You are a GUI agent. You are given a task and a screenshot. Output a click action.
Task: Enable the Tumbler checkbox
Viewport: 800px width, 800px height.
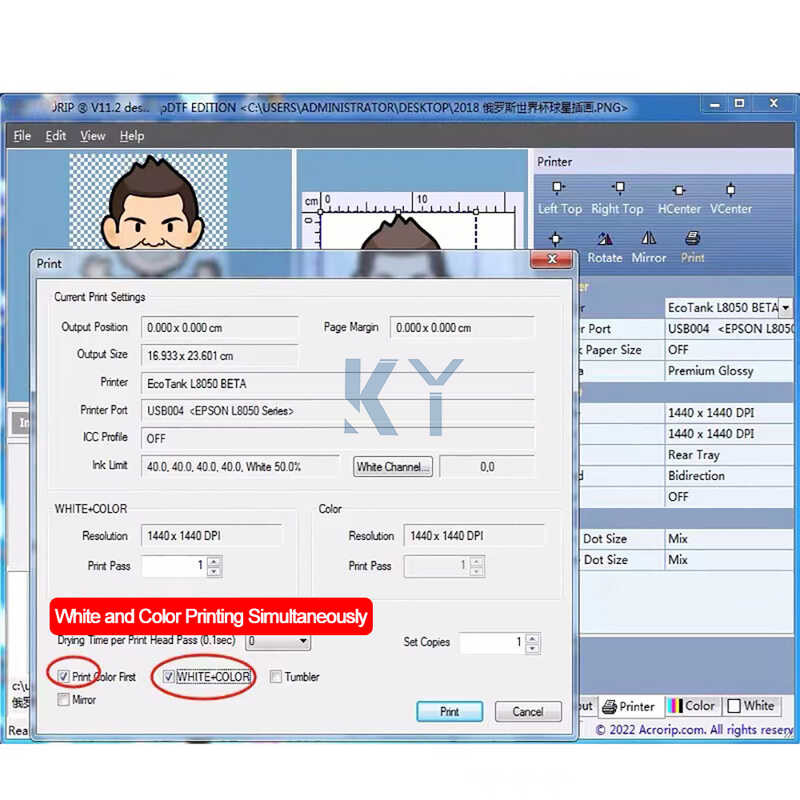(276, 677)
